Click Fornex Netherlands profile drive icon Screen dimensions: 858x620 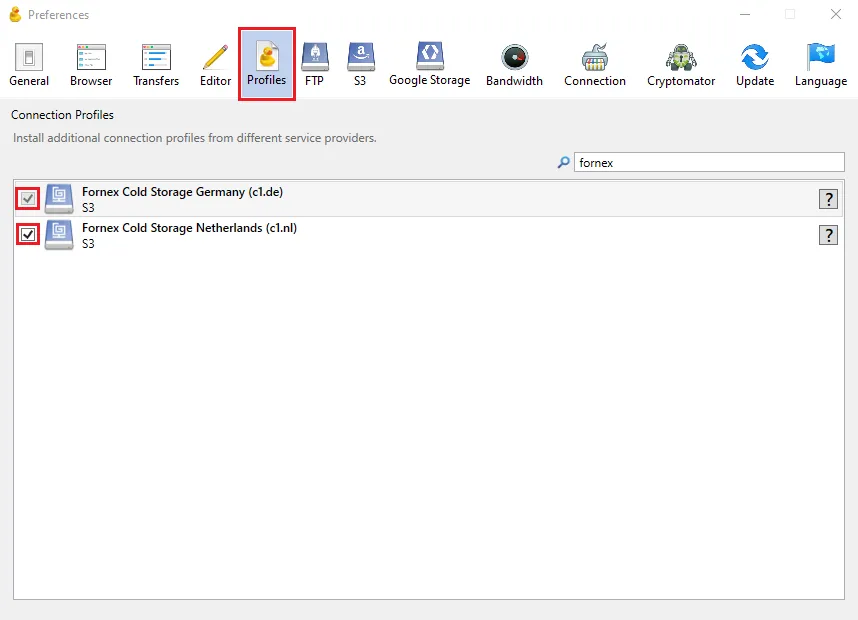tap(59, 235)
